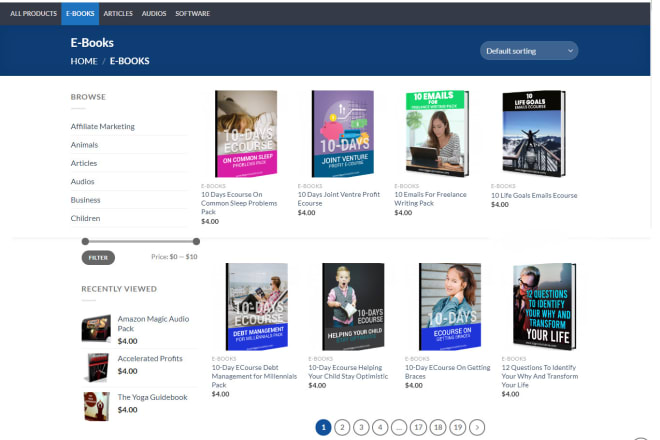Open the Default sorting dropdown
660x440 pixels.
(529, 51)
